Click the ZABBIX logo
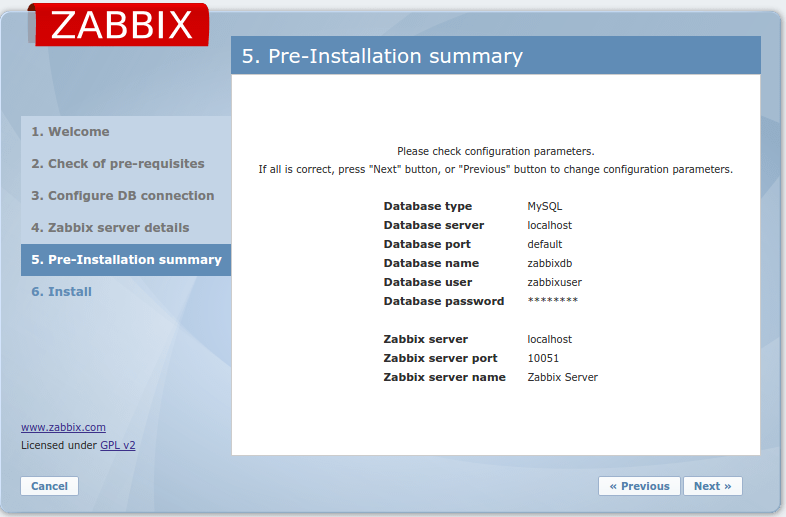 pos(118,24)
